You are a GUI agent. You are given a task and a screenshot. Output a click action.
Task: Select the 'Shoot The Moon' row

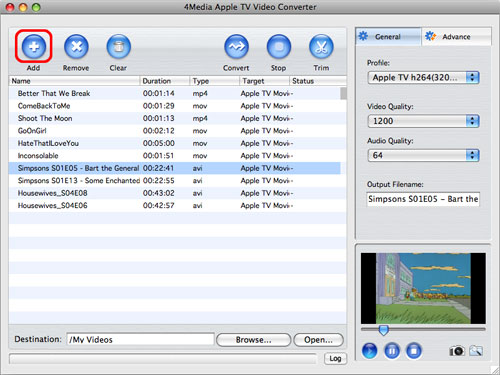click(x=175, y=118)
